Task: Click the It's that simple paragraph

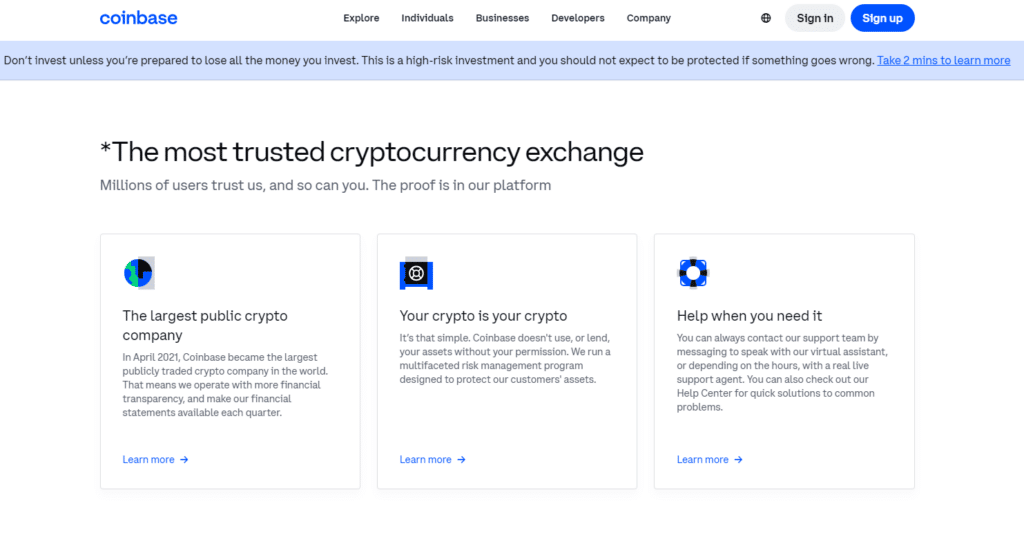Action: point(505,359)
